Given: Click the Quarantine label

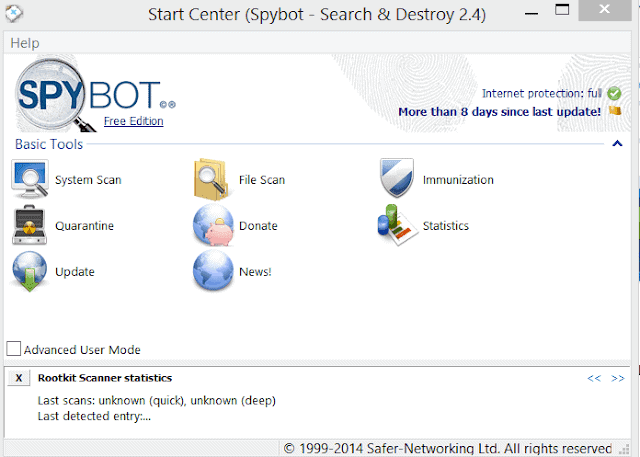Looking at the screenshot, I should tap(84, 226).
